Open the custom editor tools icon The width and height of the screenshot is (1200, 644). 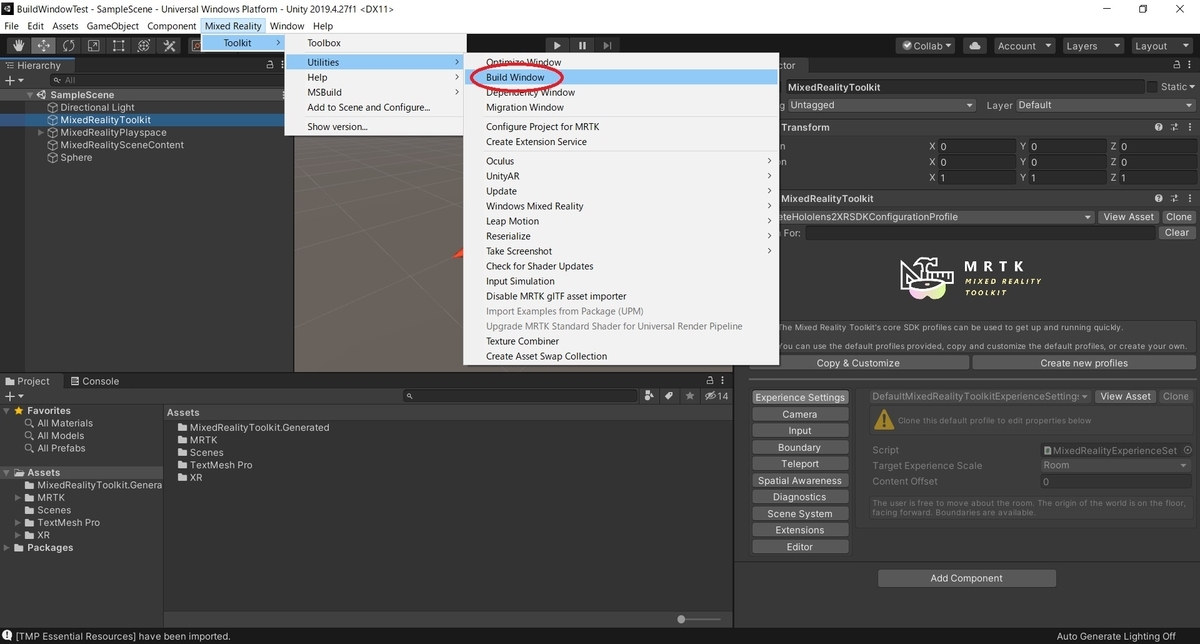(170, 46)
